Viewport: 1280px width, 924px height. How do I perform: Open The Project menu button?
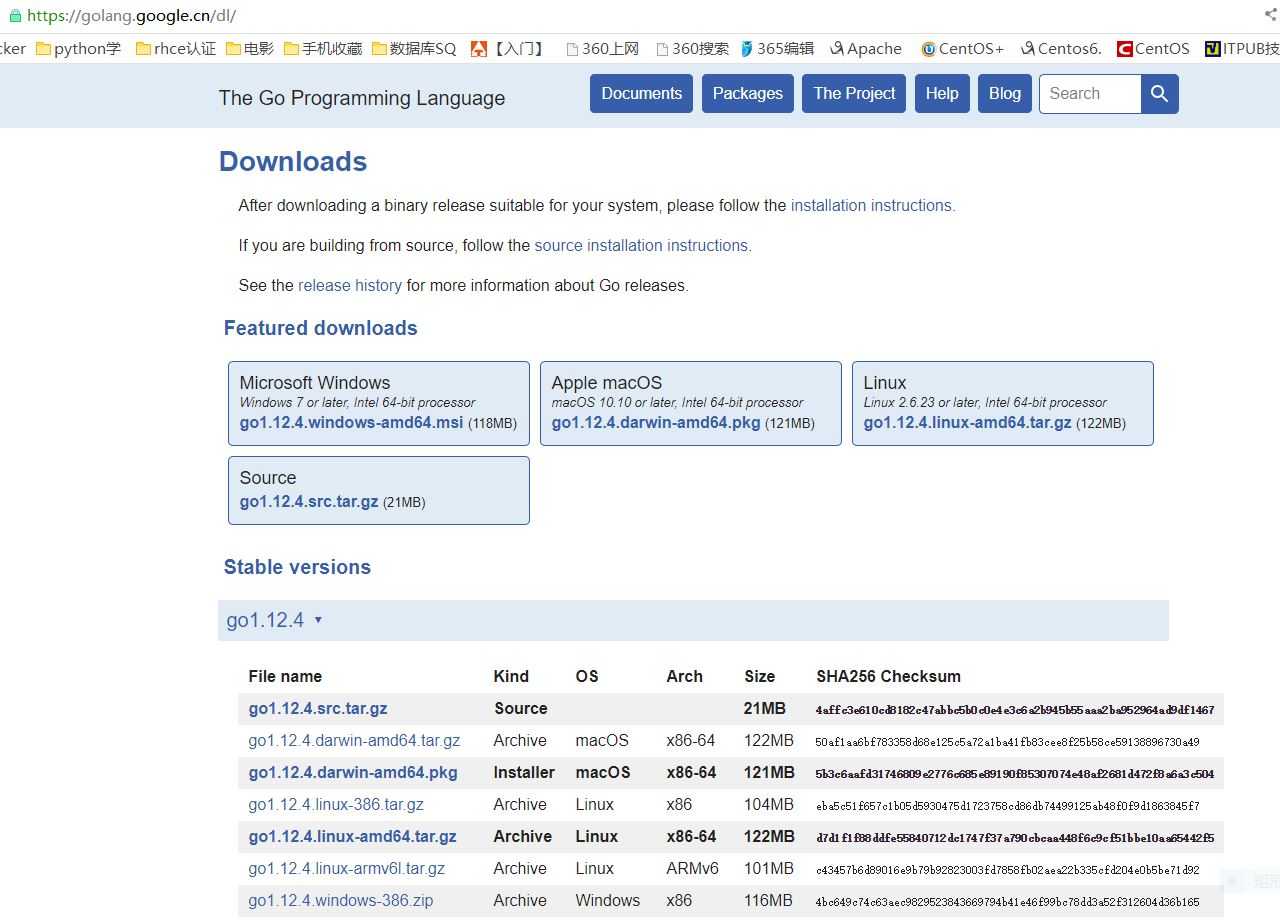855,93
